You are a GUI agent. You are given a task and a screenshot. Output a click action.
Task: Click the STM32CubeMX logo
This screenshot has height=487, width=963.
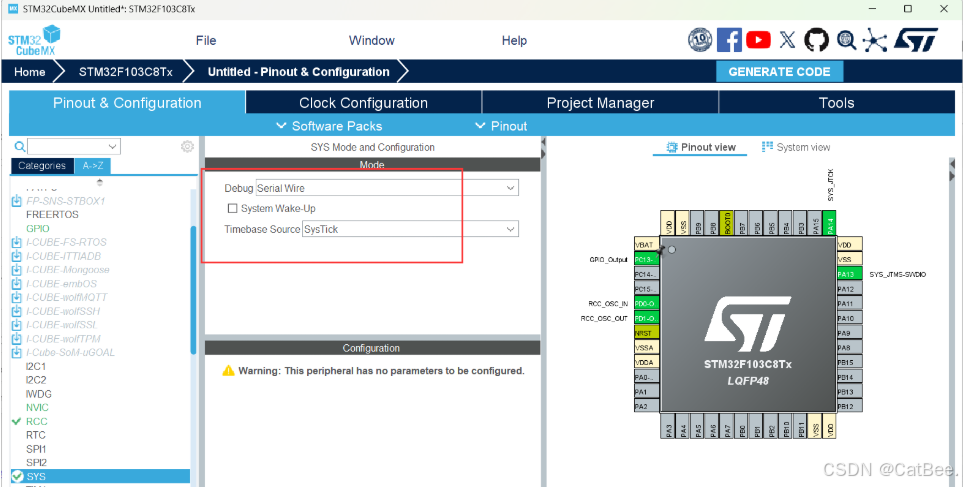(x=34, y=40)
